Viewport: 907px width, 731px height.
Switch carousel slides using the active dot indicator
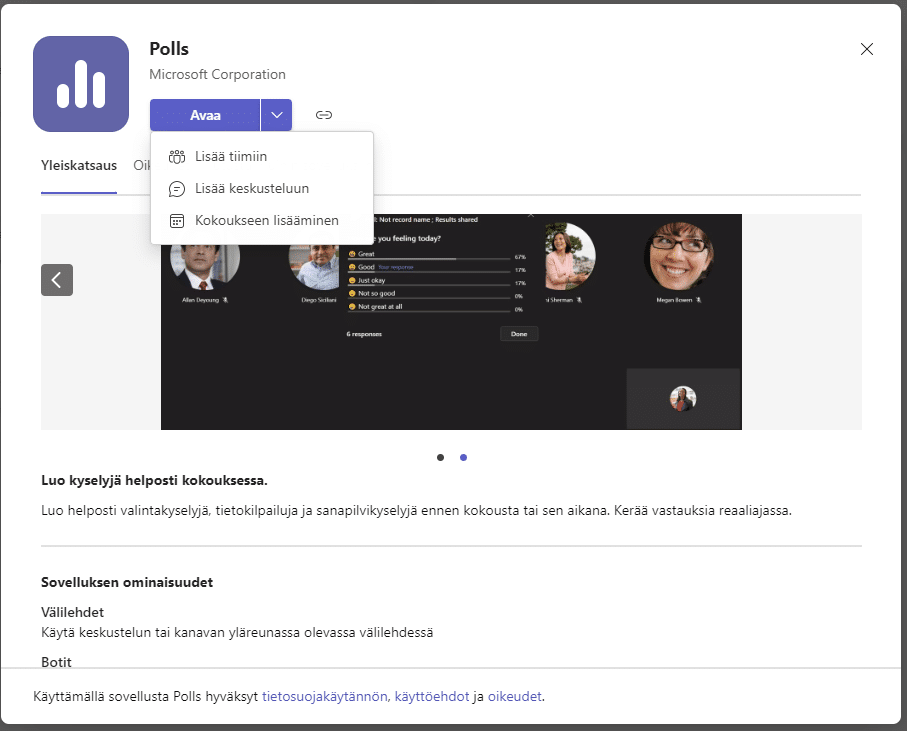[463, 457]
